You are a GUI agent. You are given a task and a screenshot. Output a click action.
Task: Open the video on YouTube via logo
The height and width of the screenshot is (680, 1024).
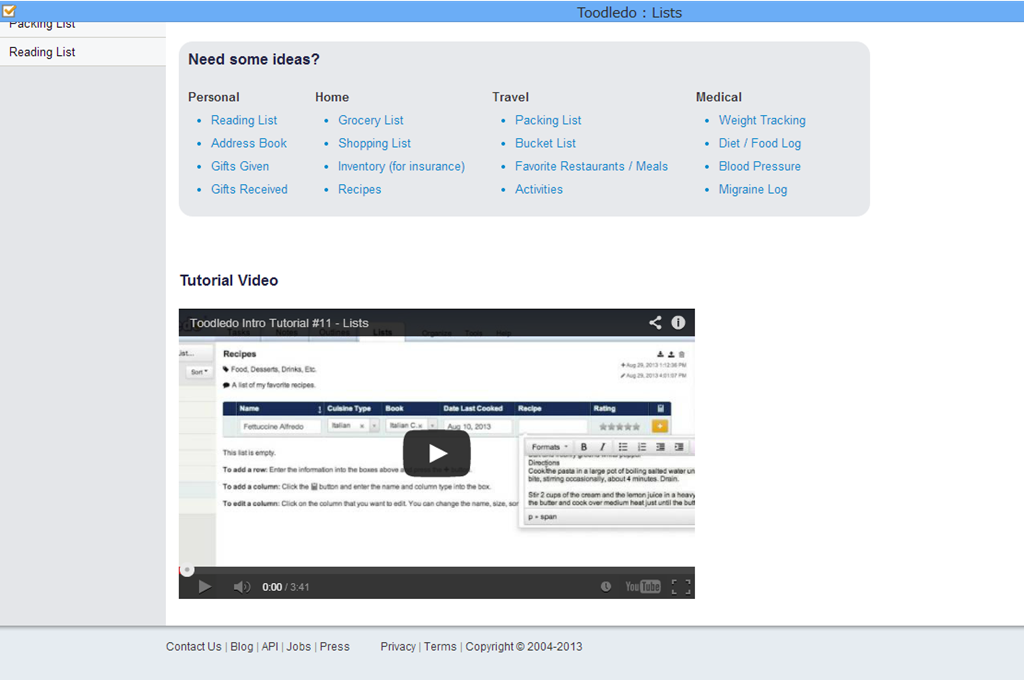(x=643, y=587)
